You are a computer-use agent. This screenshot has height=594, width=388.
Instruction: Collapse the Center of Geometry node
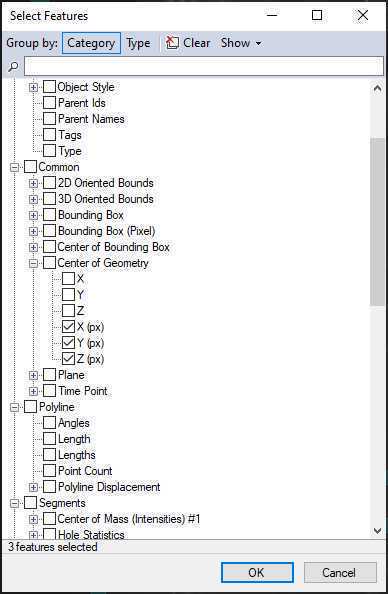pyautogui.click(x=33, y=263)
